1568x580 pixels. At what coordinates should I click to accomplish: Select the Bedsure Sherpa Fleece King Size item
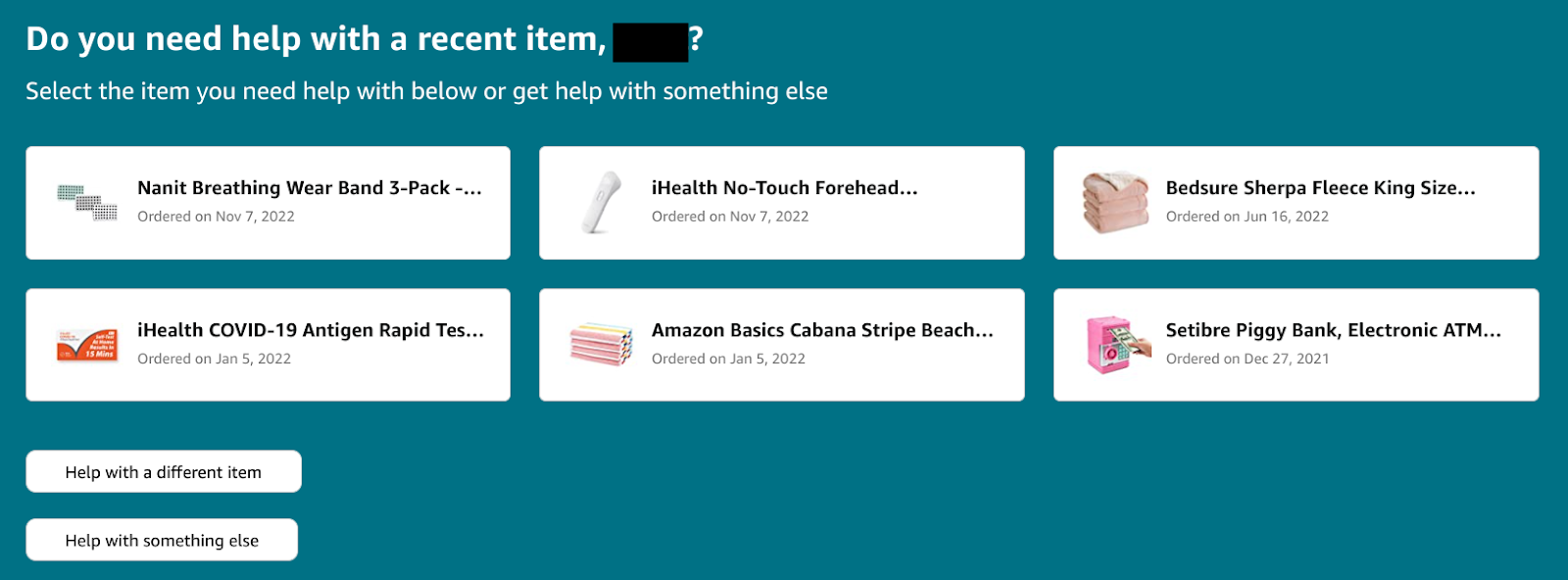[x=1296, y=202]
